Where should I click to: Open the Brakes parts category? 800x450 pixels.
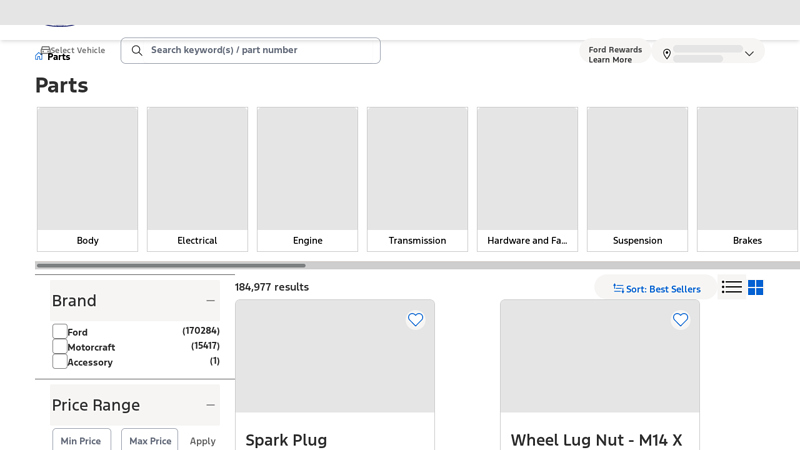747,179
